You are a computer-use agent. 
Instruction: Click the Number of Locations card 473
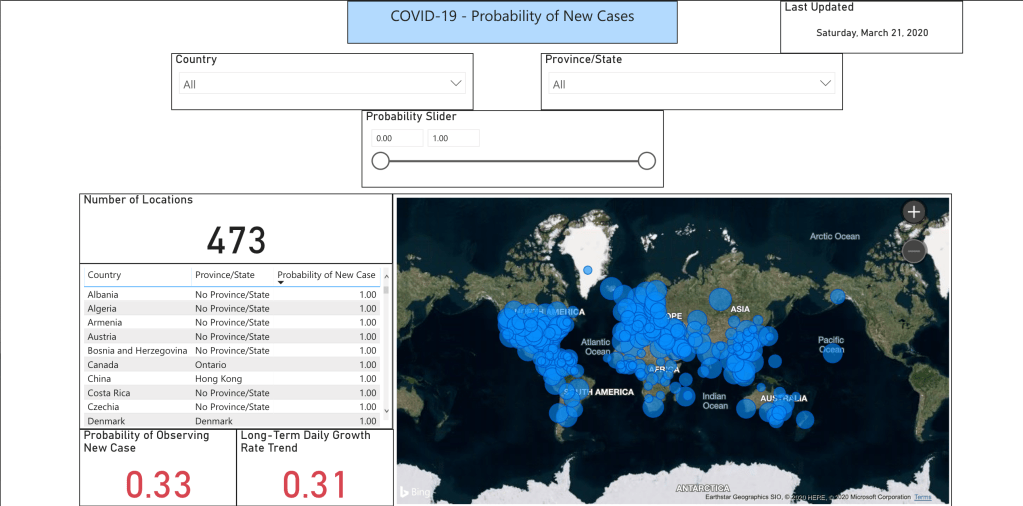point(236,240)
